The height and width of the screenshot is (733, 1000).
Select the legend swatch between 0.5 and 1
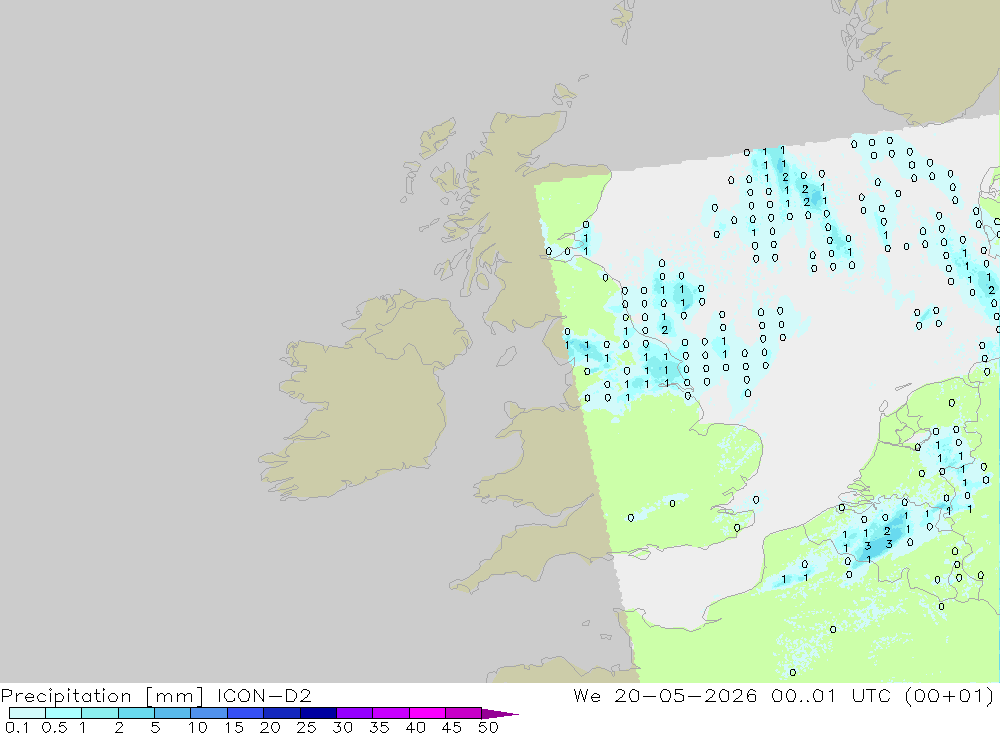coord(64,713)
